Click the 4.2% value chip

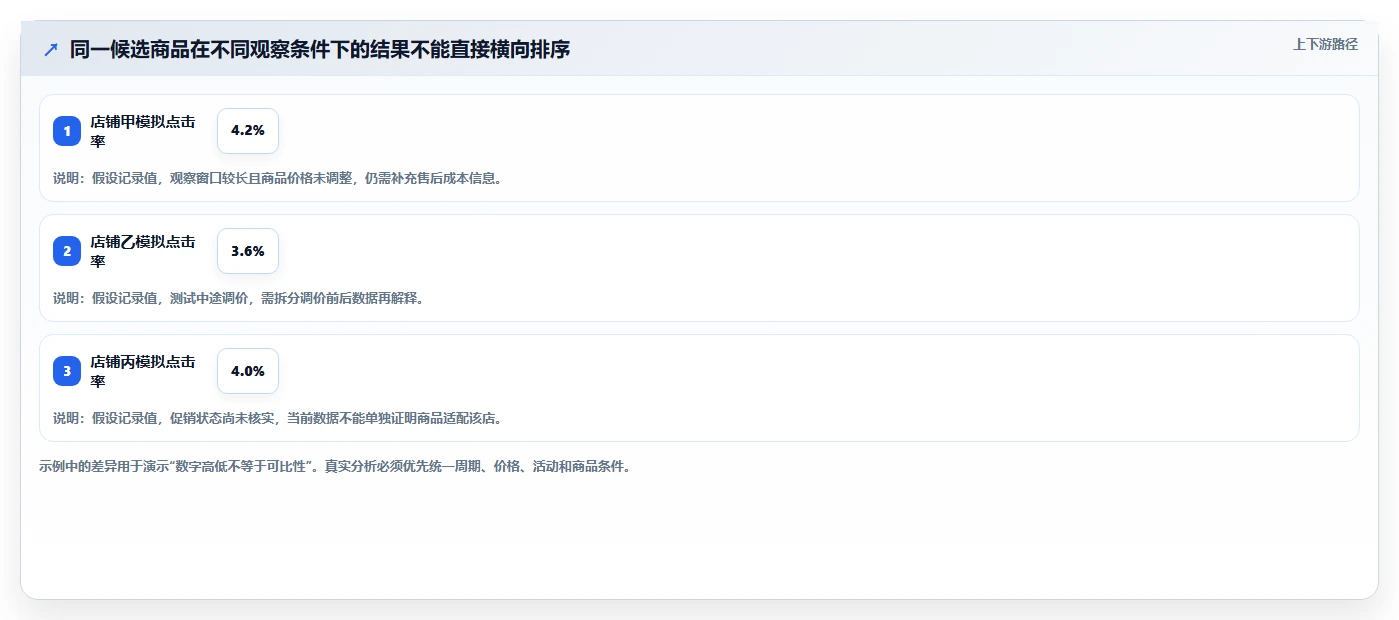pyautogui.click(x=248, y=131)
